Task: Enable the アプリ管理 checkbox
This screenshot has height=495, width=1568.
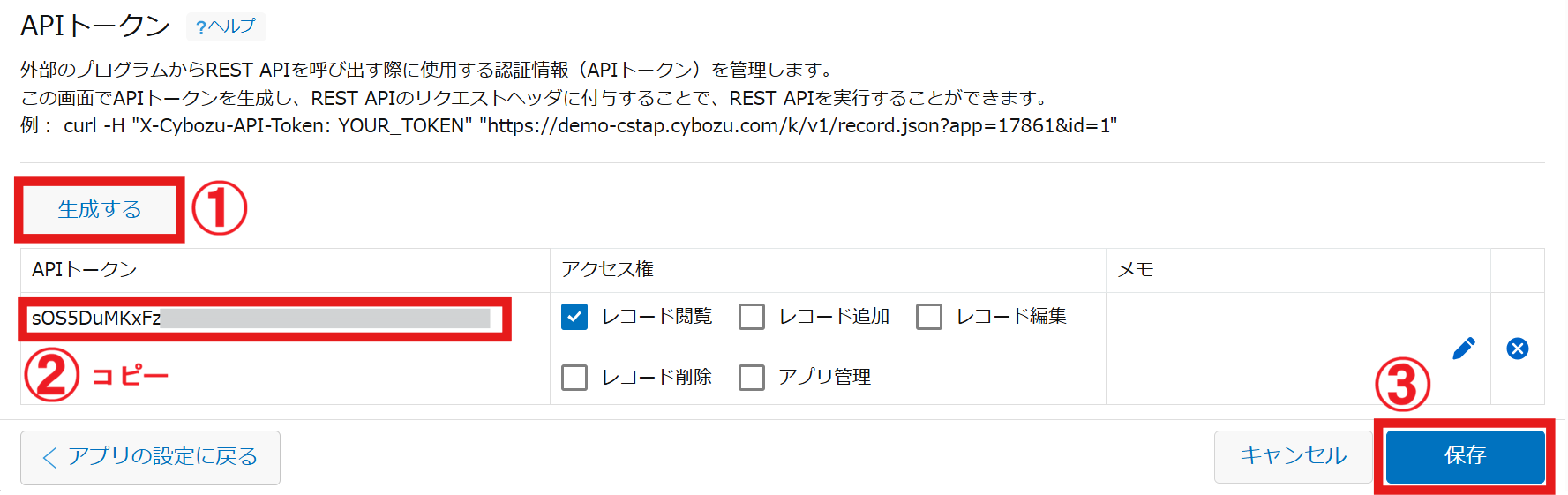Action: click(752, 378)
